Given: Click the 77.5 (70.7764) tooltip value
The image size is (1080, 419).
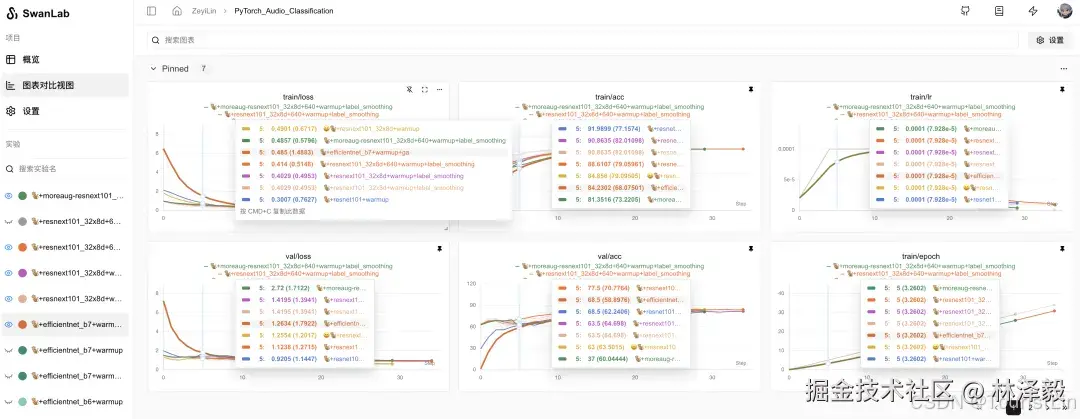Looking at the screenshot, I should (x=607, y=287).
